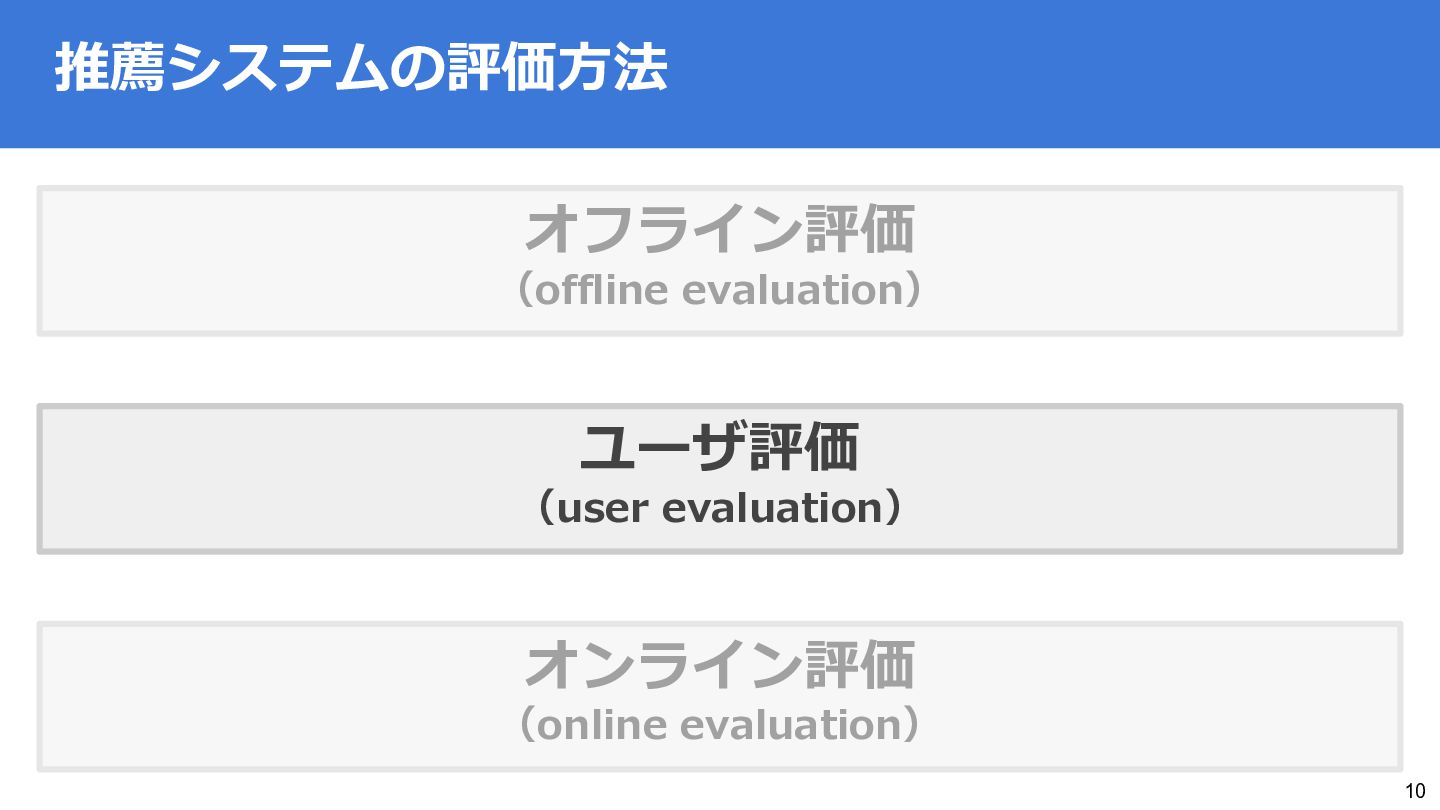The width and height of the screenshot is (1440, 810).
Task: Click the slide title 推薦システムの評価方法
Action: click(361, 69)
